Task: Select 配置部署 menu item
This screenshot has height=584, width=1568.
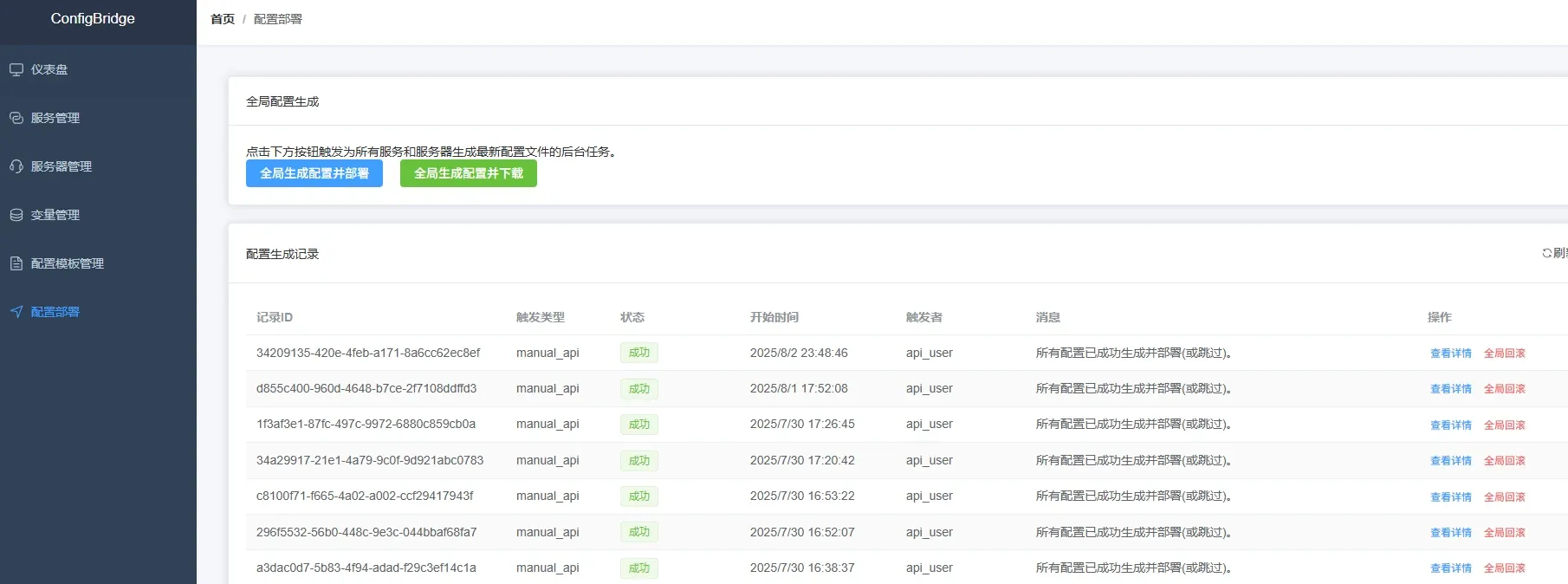Action: (x=98, y=312)
